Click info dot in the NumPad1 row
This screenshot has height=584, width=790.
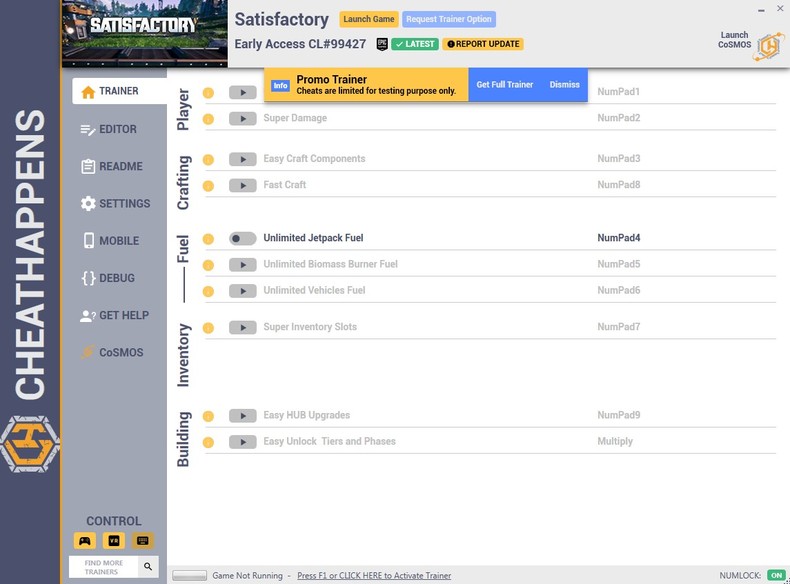(208, 93)
